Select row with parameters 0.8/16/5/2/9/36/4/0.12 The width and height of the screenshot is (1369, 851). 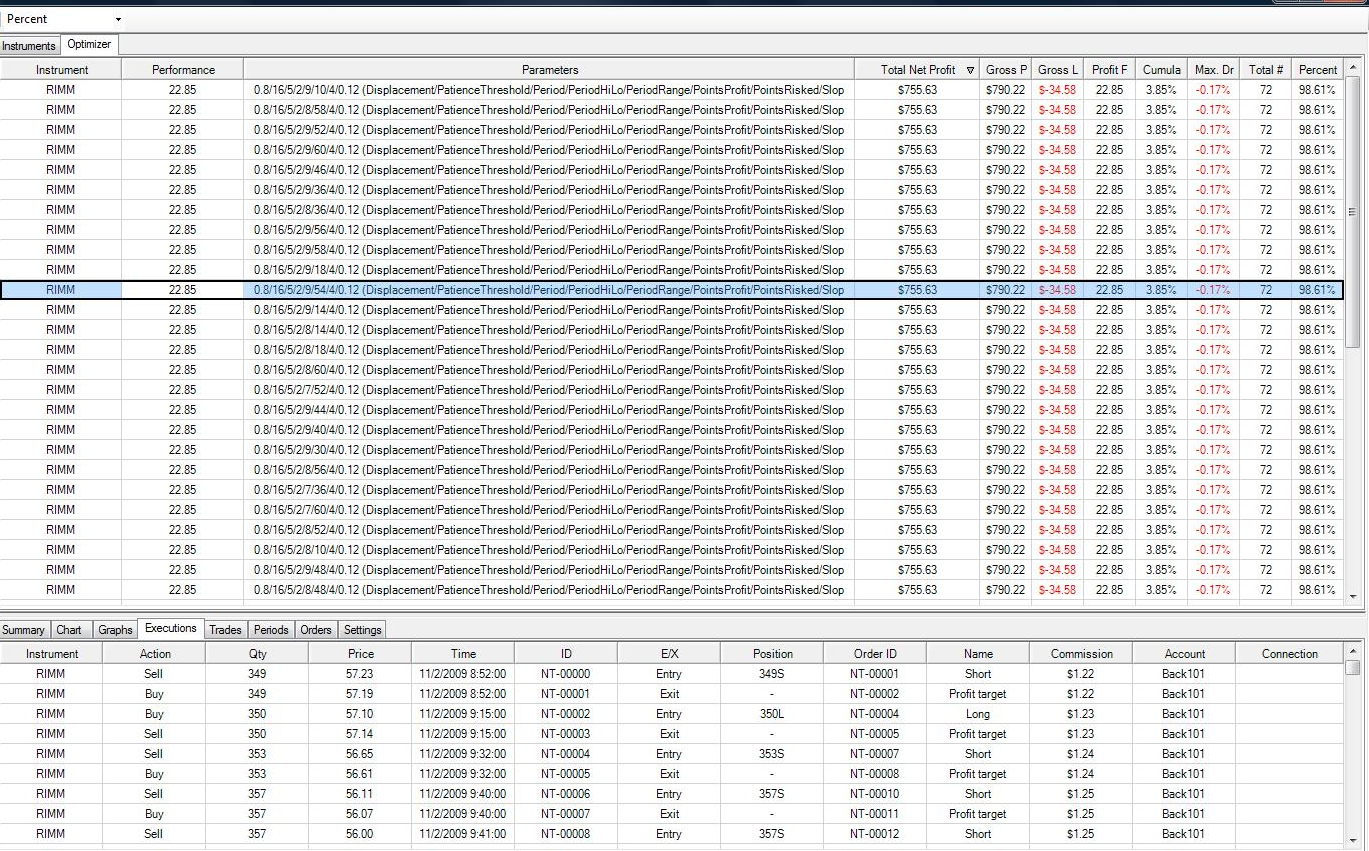[x=672, y=190]
